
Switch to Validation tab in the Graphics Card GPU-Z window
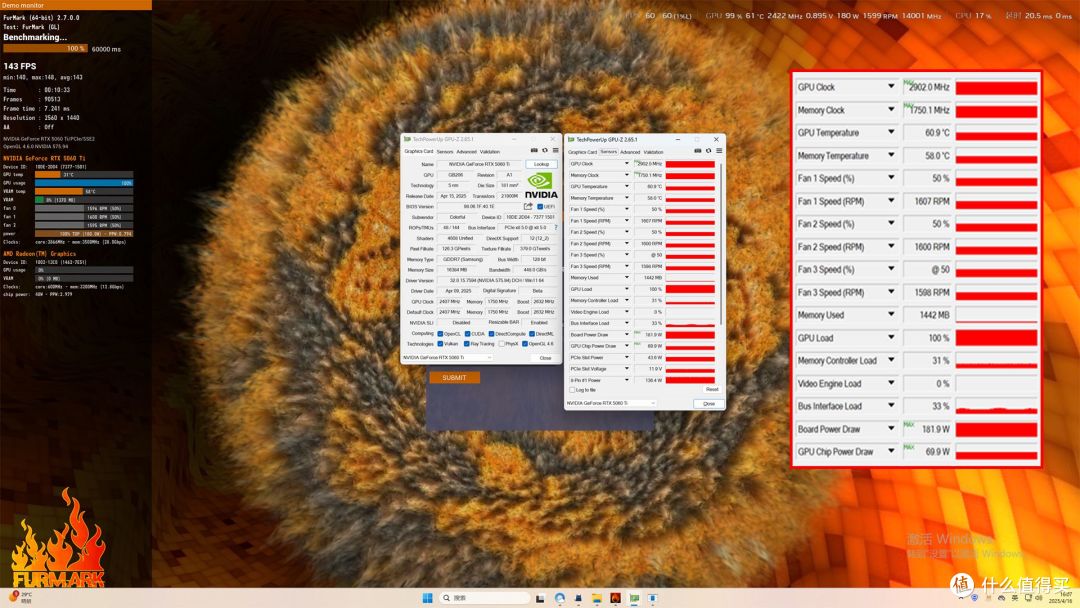point(490,151)
